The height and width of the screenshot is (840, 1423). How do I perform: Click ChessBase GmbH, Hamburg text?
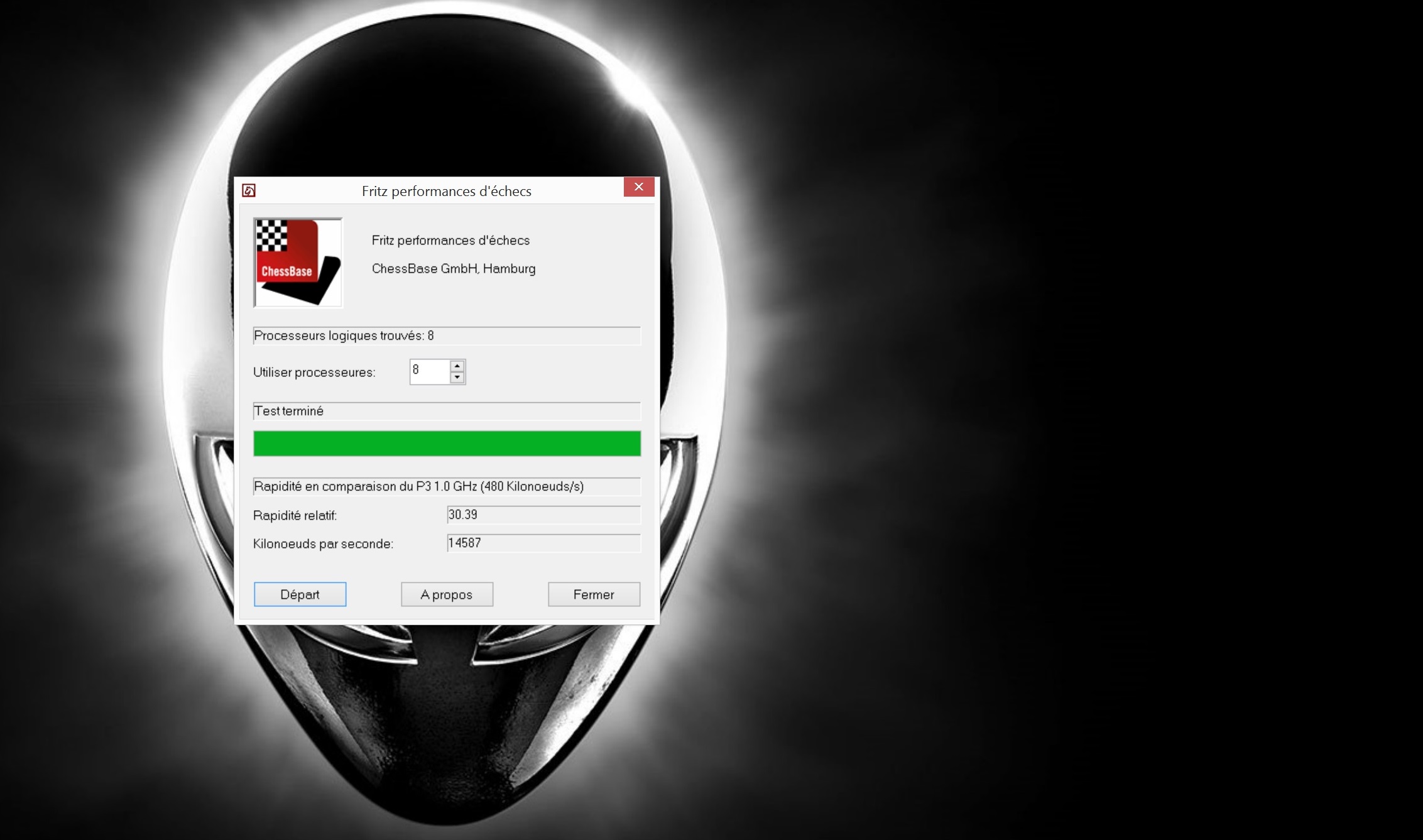click(x=453, y=269)
